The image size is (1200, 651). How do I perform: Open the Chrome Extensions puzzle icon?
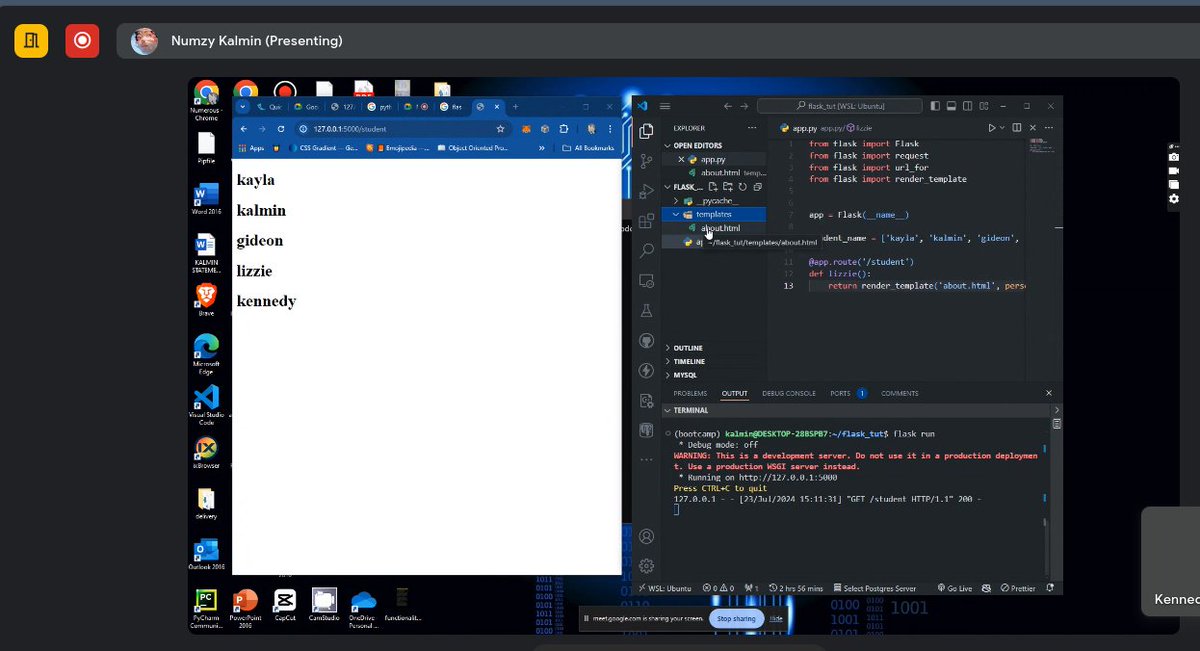[564, 129]
